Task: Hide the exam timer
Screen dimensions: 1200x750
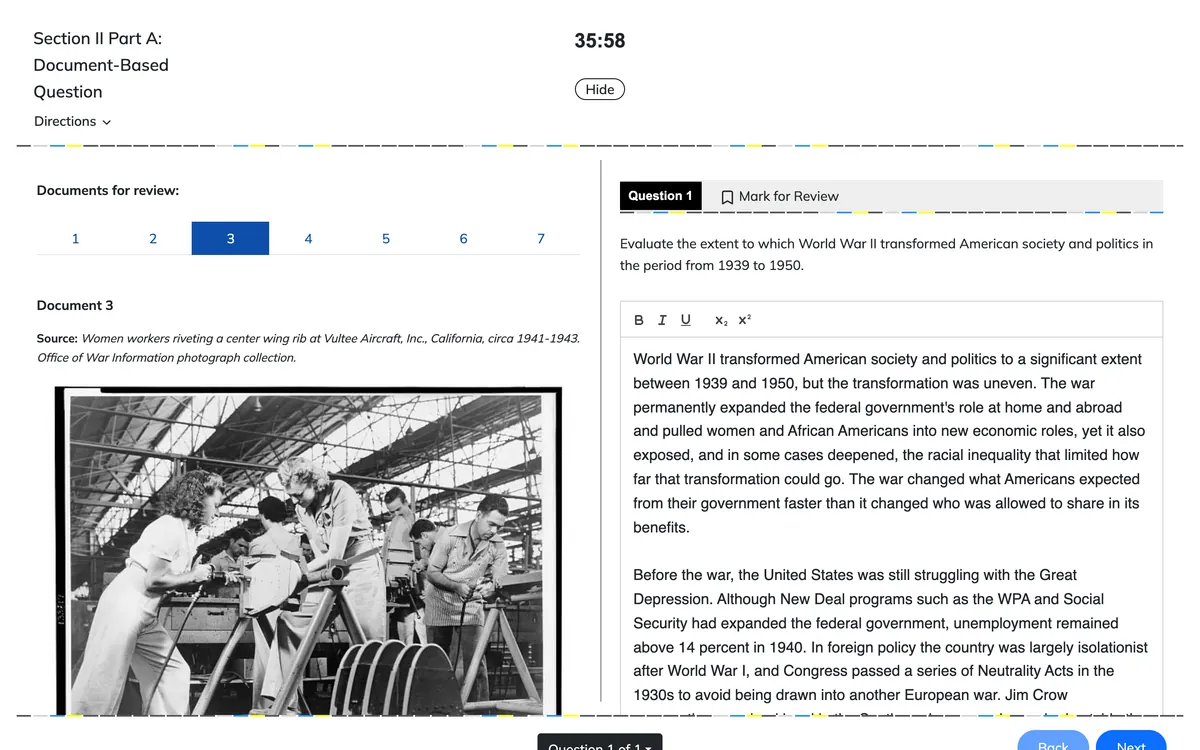Action: click(x=600, y=89)
